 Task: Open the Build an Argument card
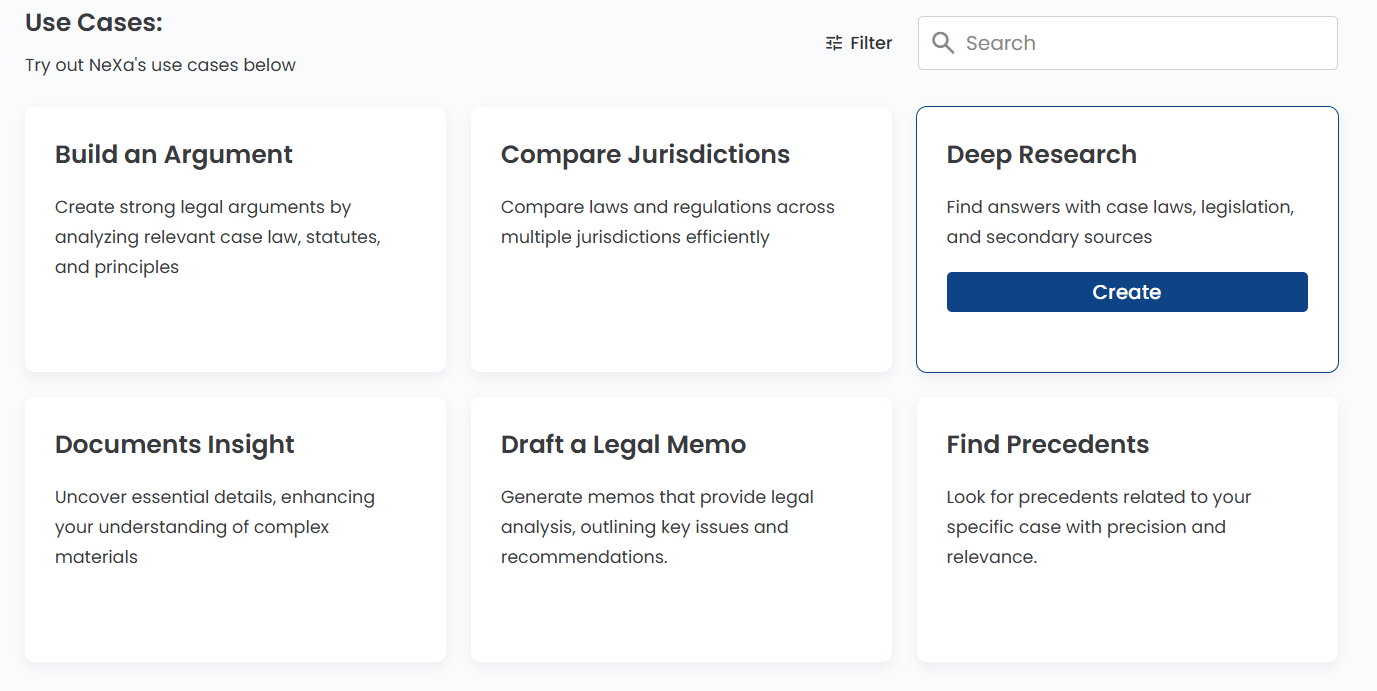click(235, 240)
